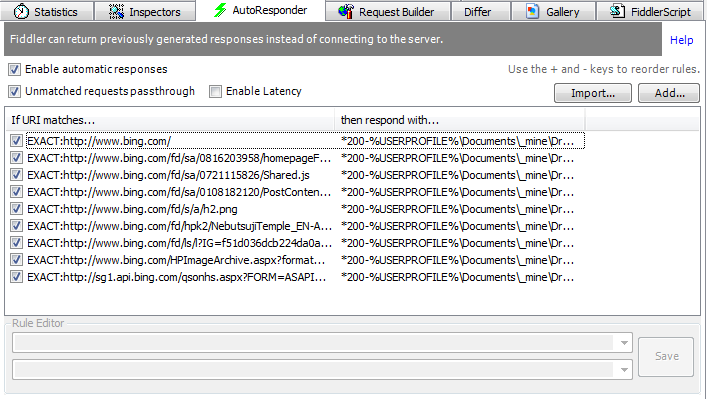707x399 pixels.
Task: Click the Inspectors tab icon
Action: pos(116,11)
